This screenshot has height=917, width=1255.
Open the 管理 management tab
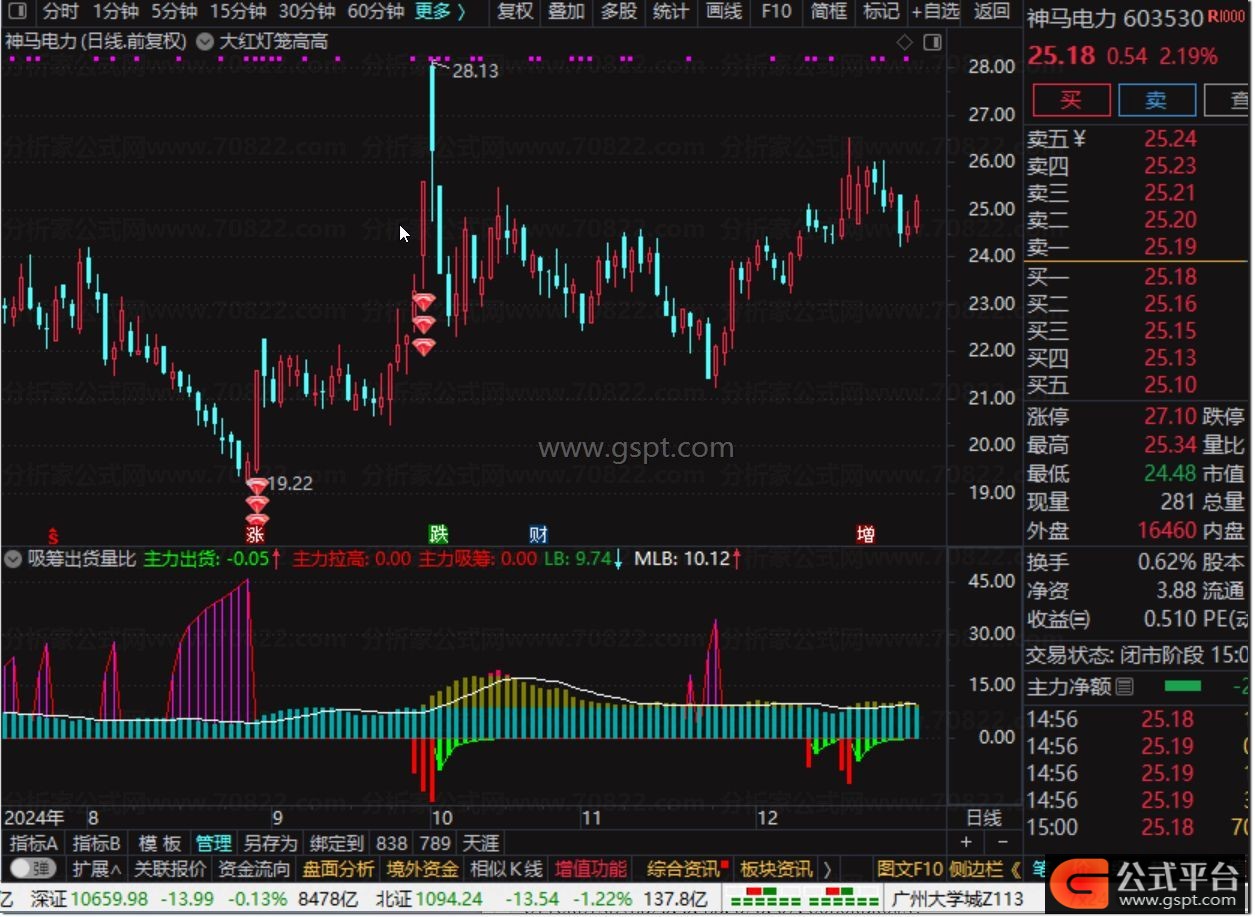[x=215, y=843]
